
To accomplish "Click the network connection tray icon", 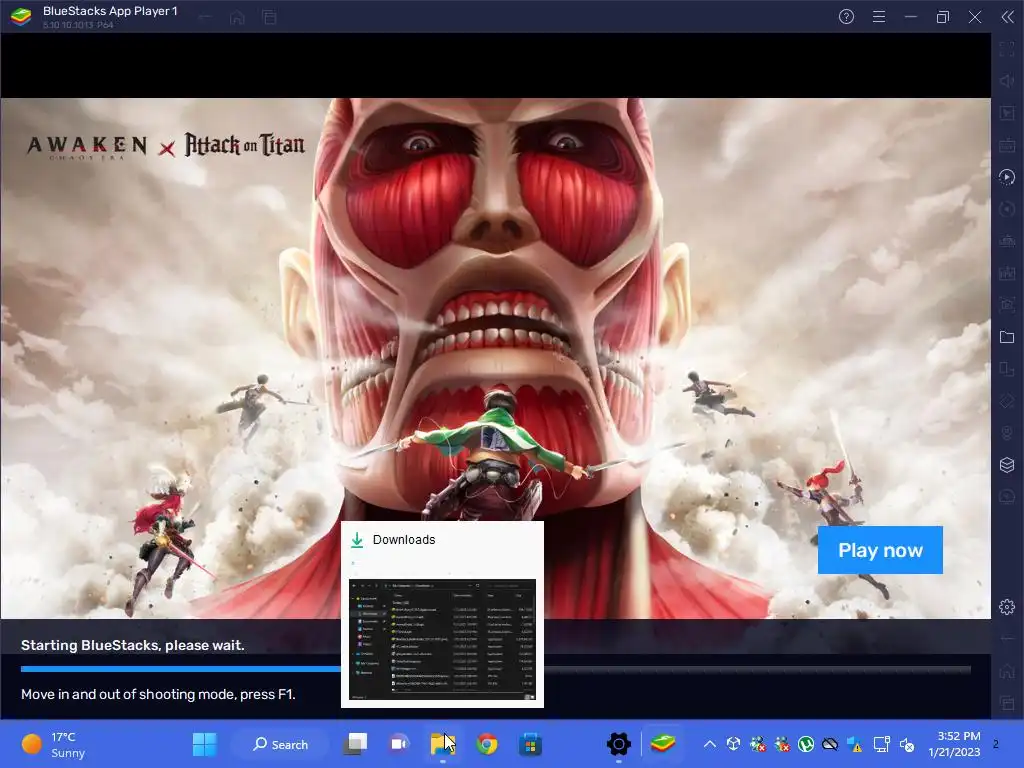I will [882, 744].
